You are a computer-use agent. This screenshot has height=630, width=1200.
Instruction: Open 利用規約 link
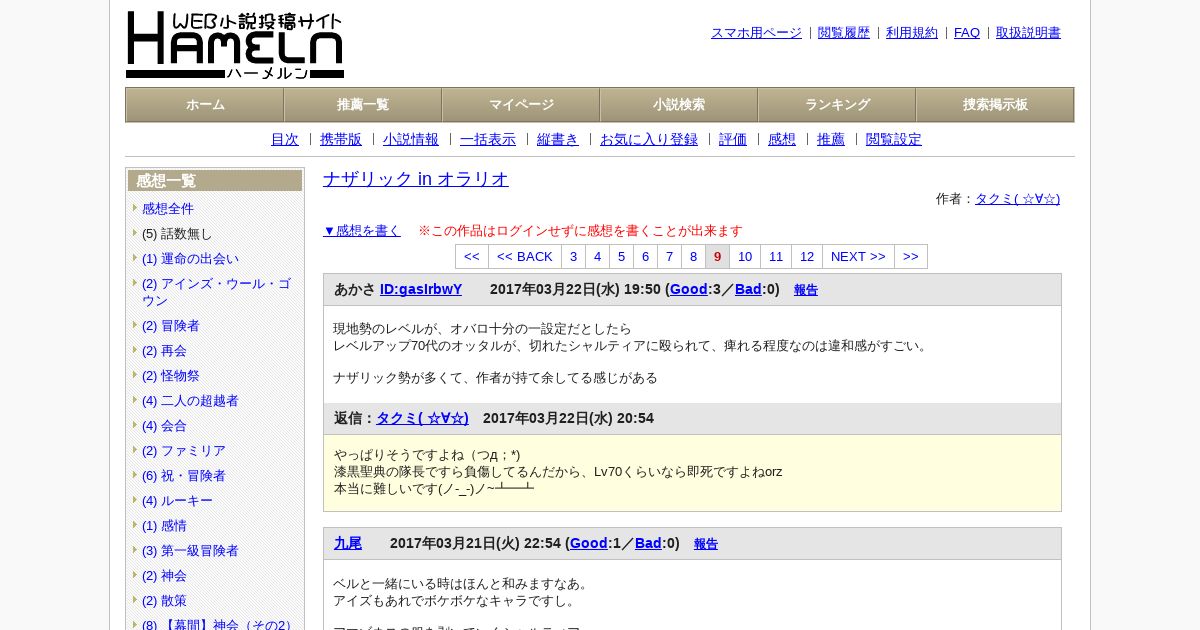click(912, 33)
